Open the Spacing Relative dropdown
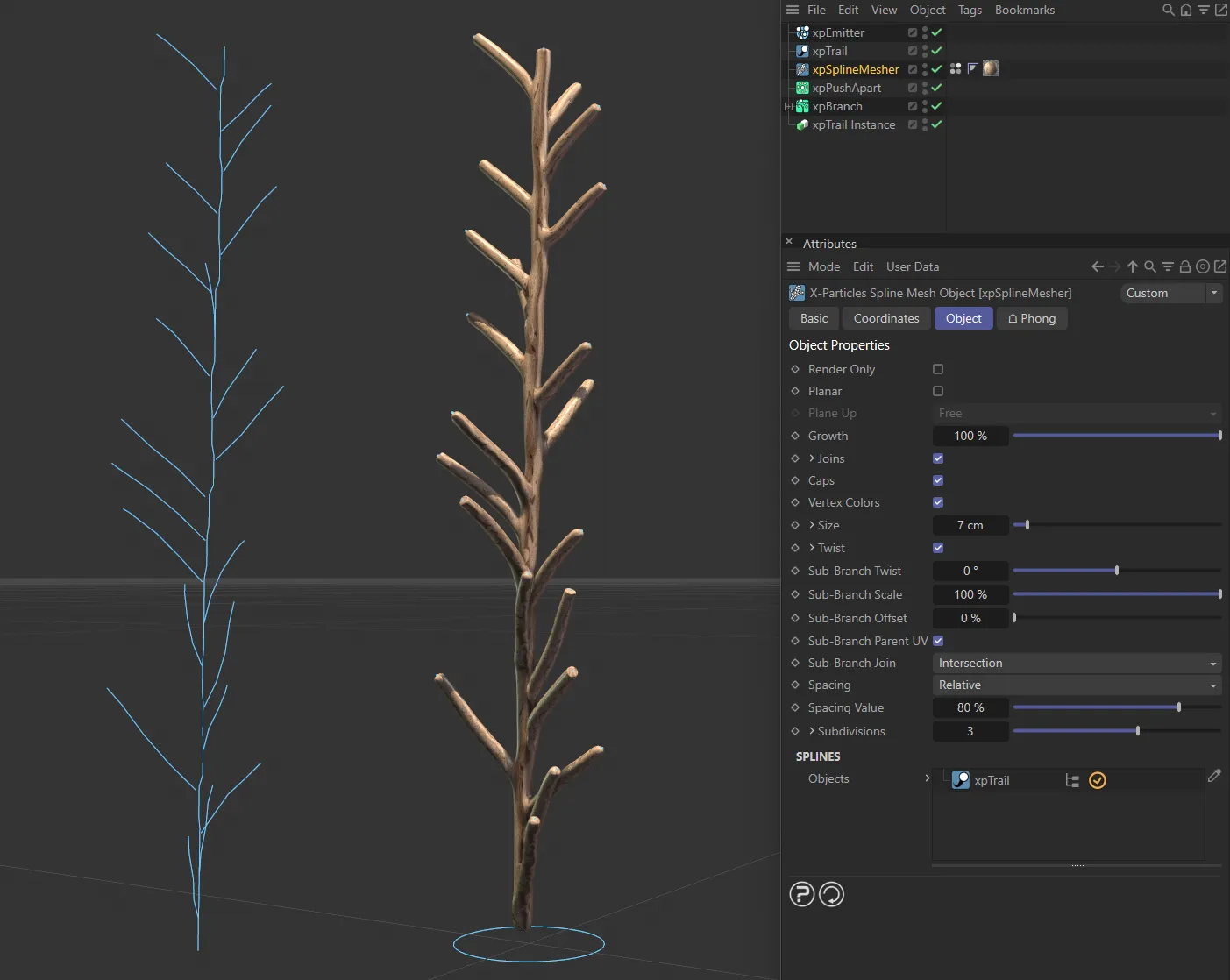The image size is (1230, 980). tap(1077, 685)
